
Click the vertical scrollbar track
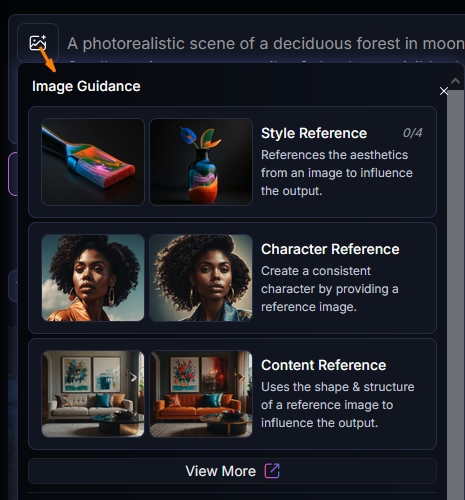coord(455,295)
